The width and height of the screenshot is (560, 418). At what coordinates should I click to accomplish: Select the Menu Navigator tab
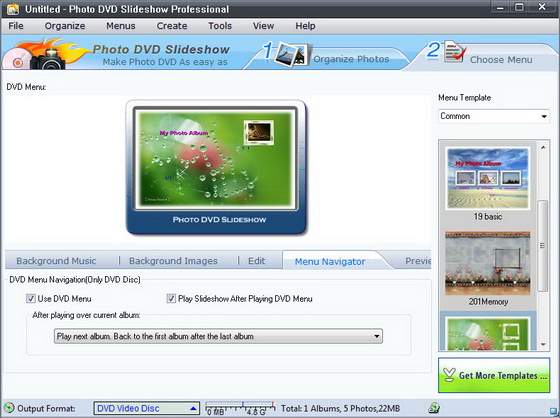(x=330, y=262)
